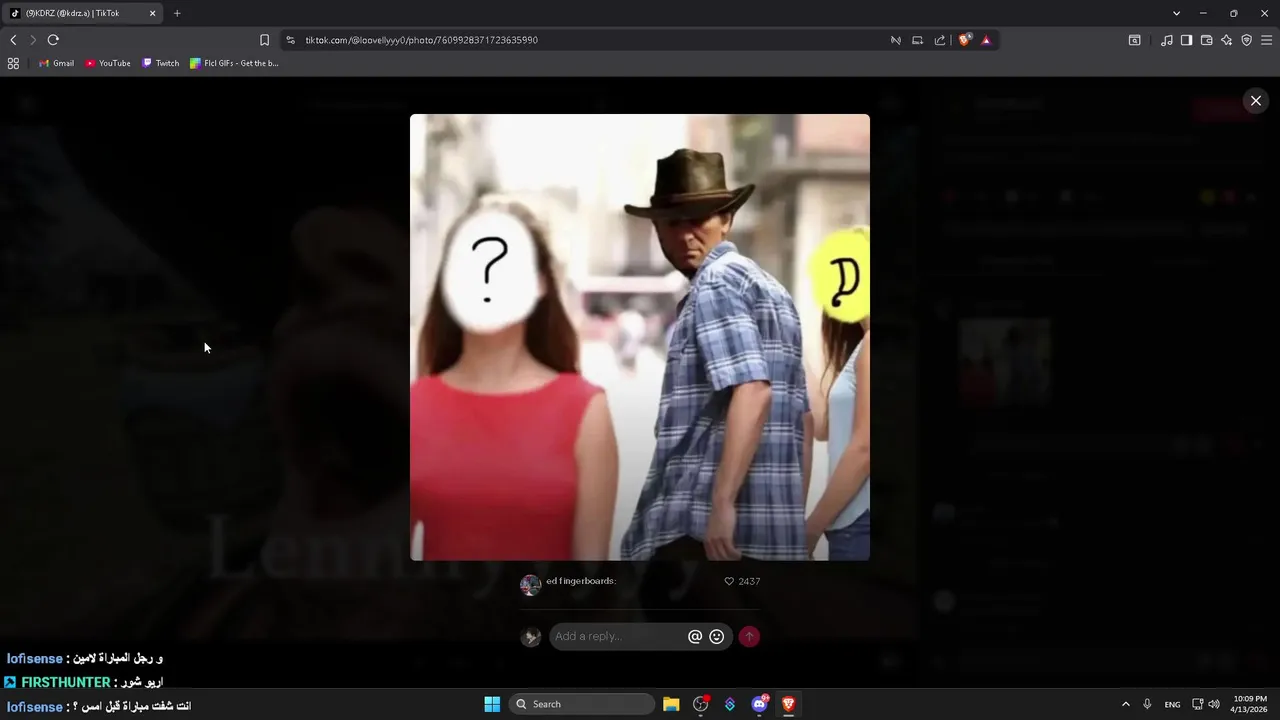Open Brave Rewards triangle icon
This screenshot has width=1280, height=720.
(x=986, y=40)
